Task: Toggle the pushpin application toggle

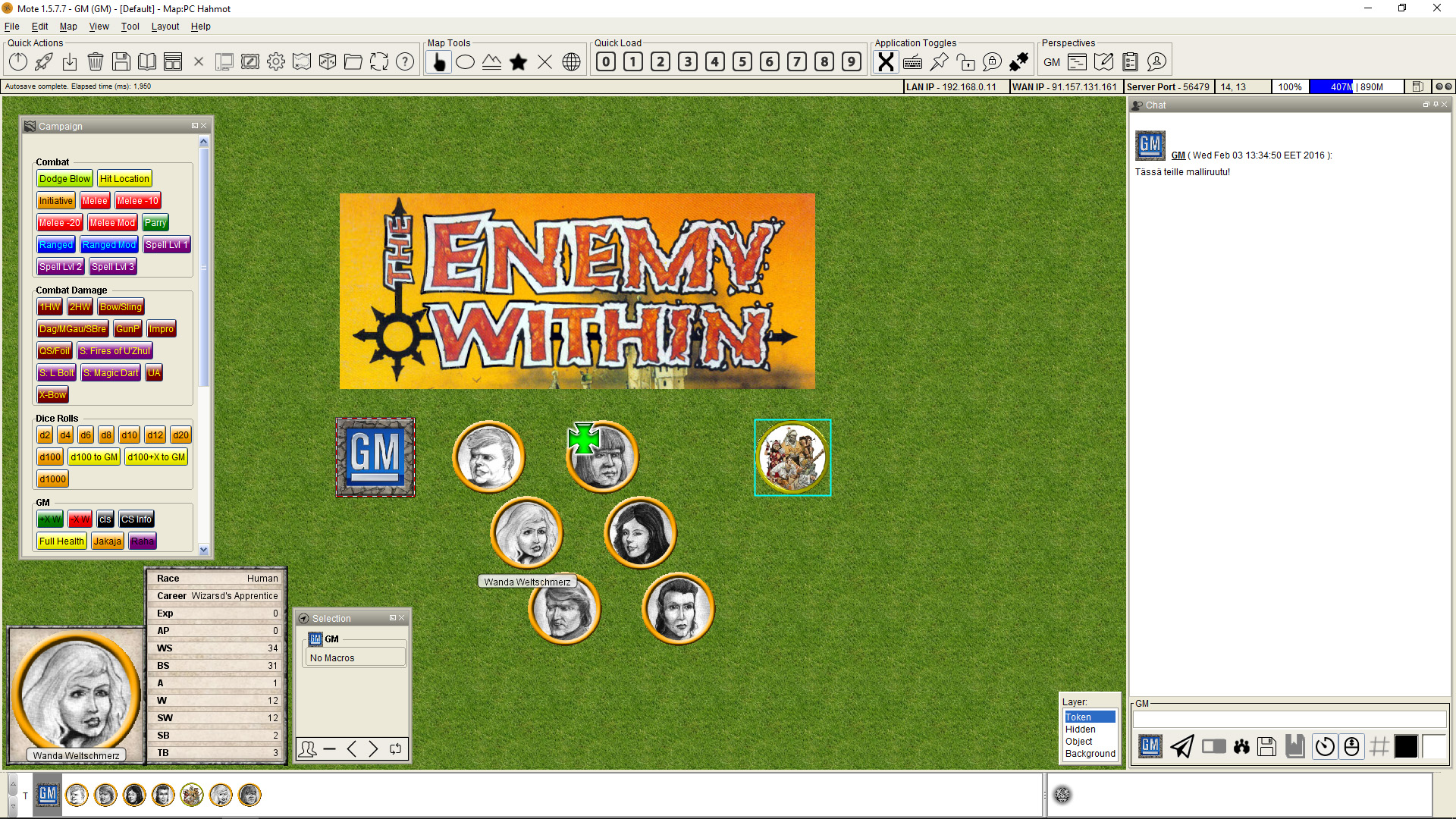Action: tap(939, 62)
